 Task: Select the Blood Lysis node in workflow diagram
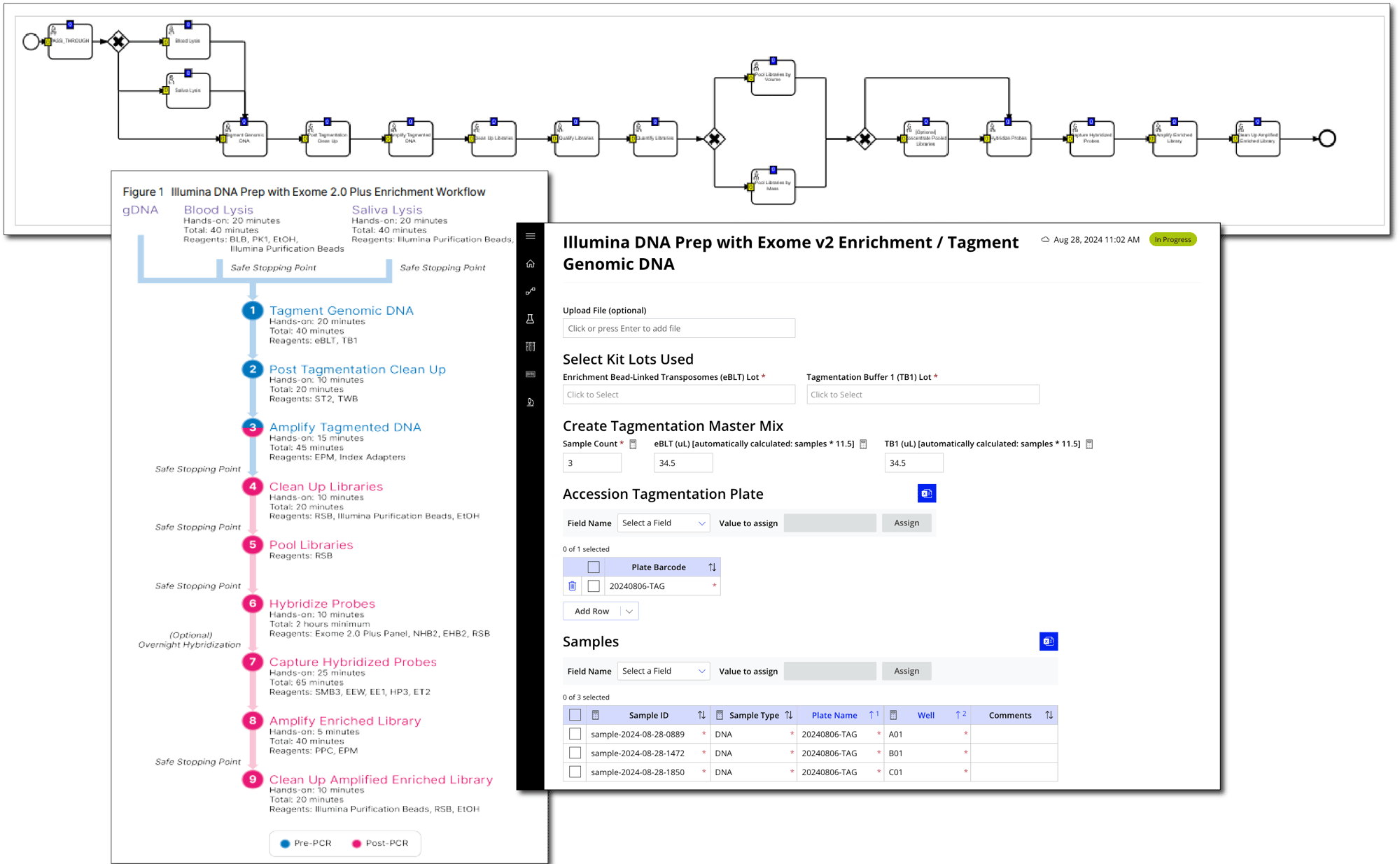click(x=188, y=41)
